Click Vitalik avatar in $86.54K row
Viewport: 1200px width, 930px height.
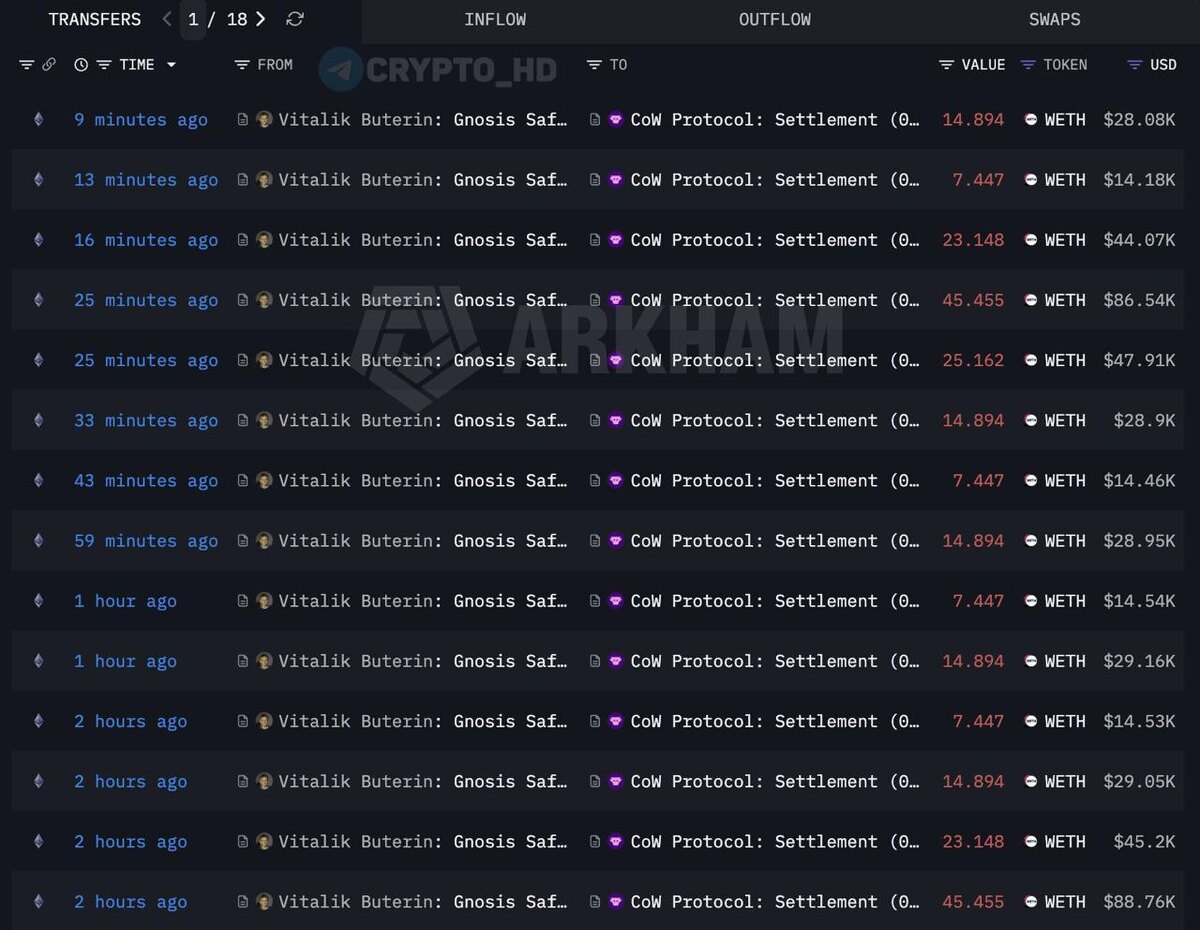point(264,299)
